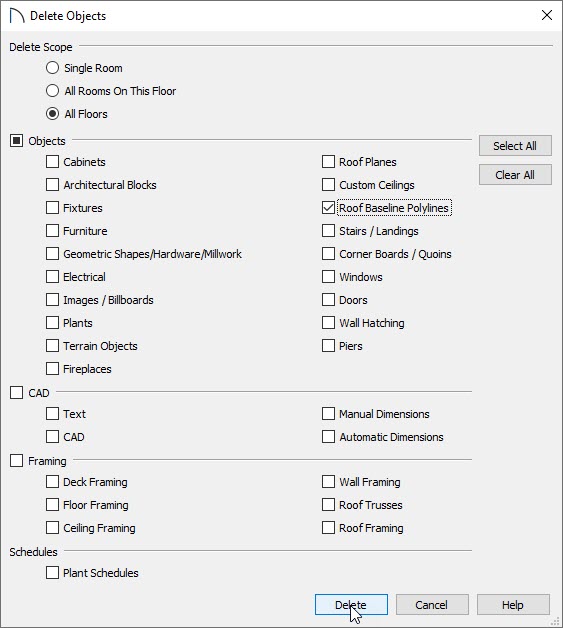
Task: Select the Single Room radio button
Action: coord(52,68)
